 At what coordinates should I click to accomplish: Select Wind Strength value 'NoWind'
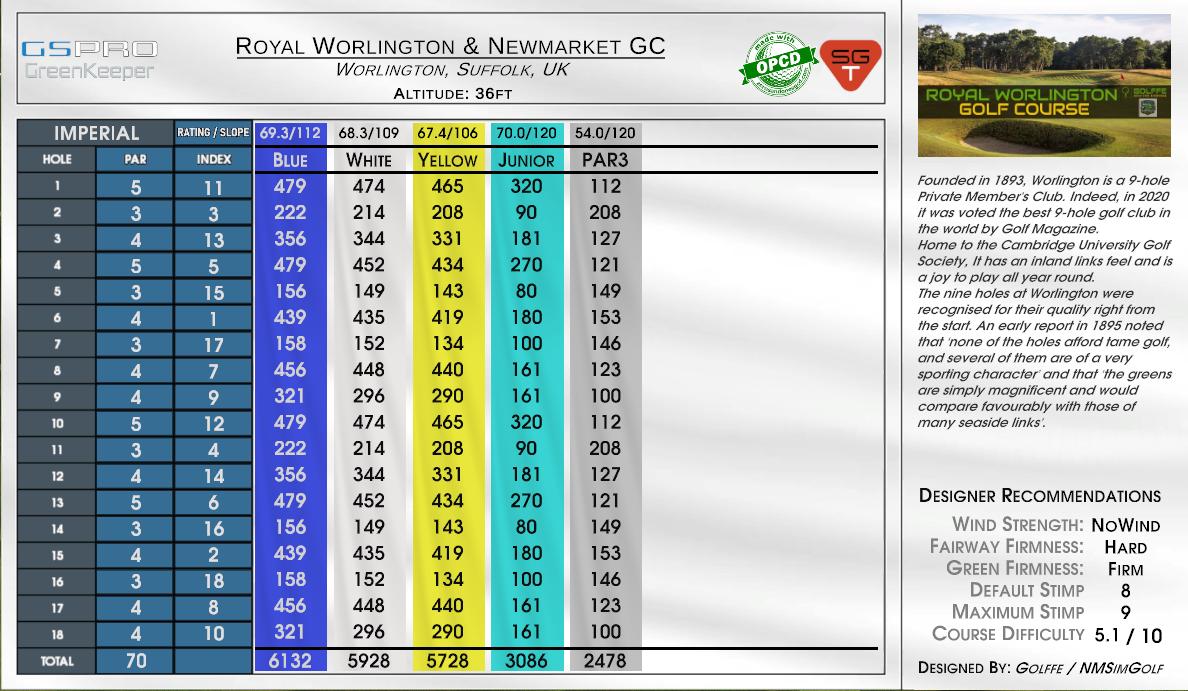[1125, 525]
